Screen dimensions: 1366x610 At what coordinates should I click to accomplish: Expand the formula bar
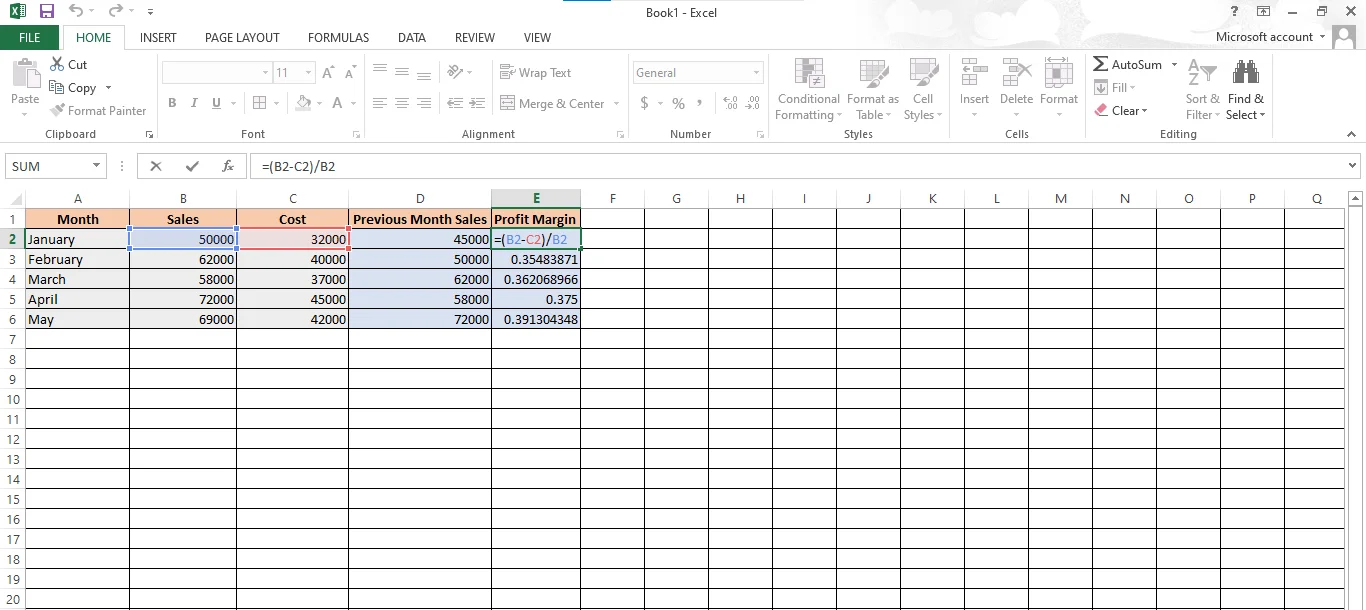(x=1353, y=166)
